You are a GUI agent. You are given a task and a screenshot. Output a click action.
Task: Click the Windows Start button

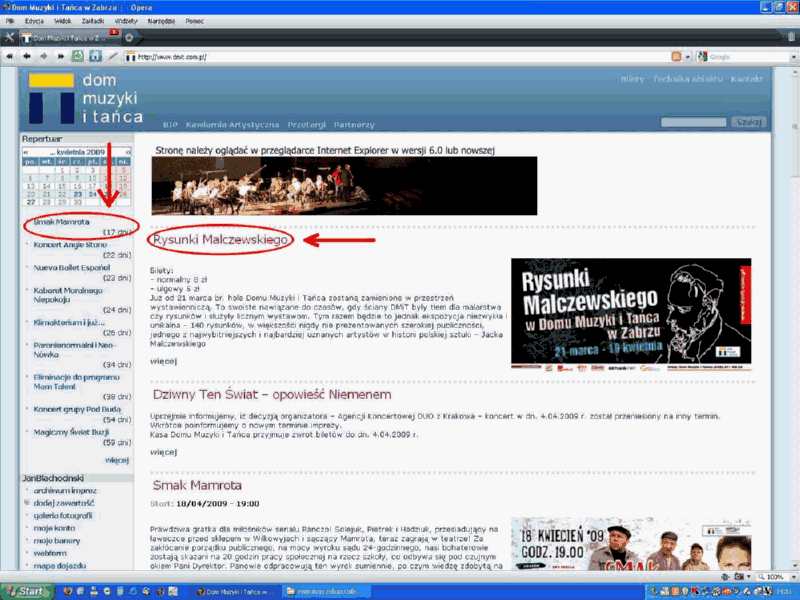click(28, 591)
